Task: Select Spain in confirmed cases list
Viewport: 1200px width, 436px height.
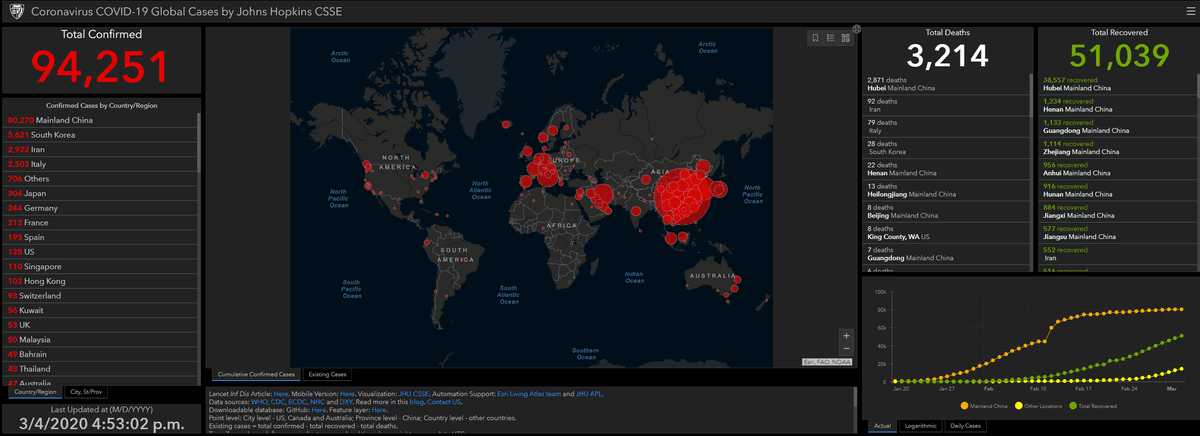Action: tap(100, 237)
